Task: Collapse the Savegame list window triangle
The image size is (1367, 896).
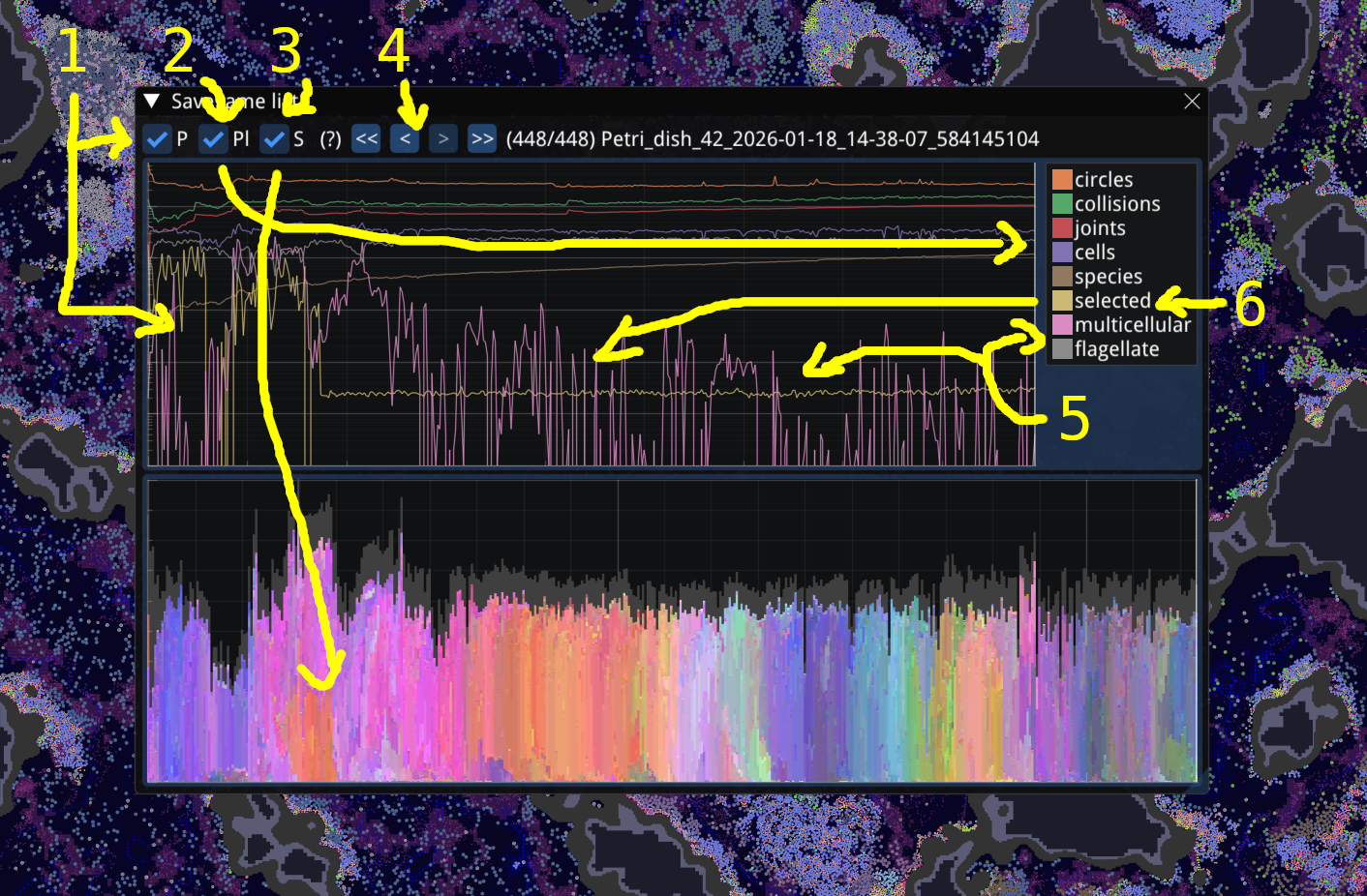Action: pos(152,102)
